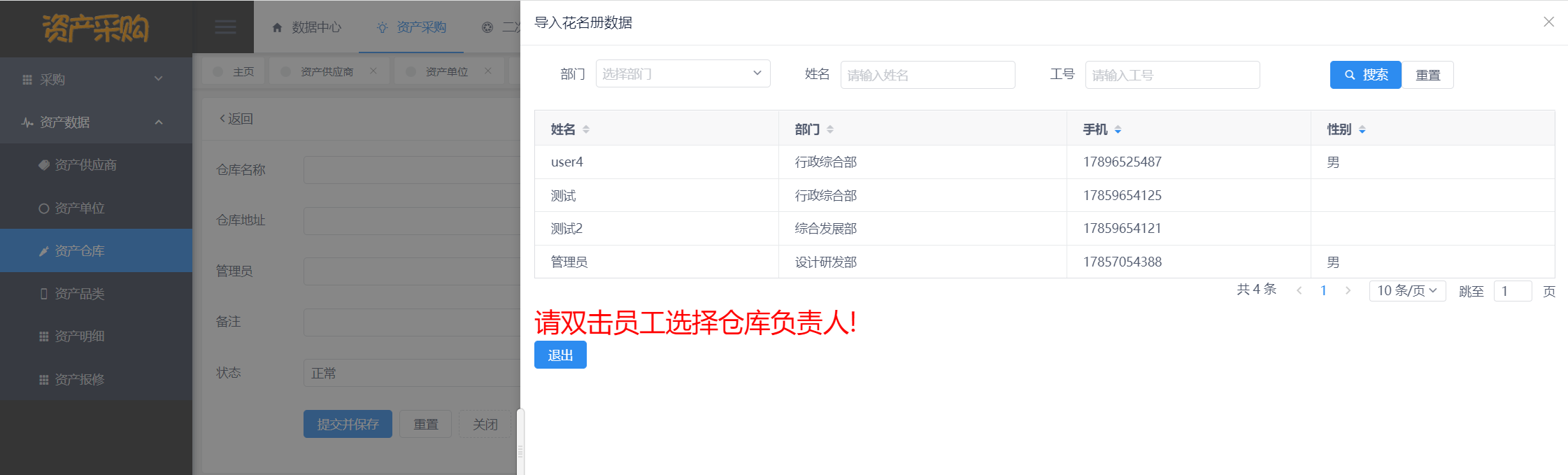Click the hamburger menu collapse icon
The image size is (1568, 475).
click(224, 27)
